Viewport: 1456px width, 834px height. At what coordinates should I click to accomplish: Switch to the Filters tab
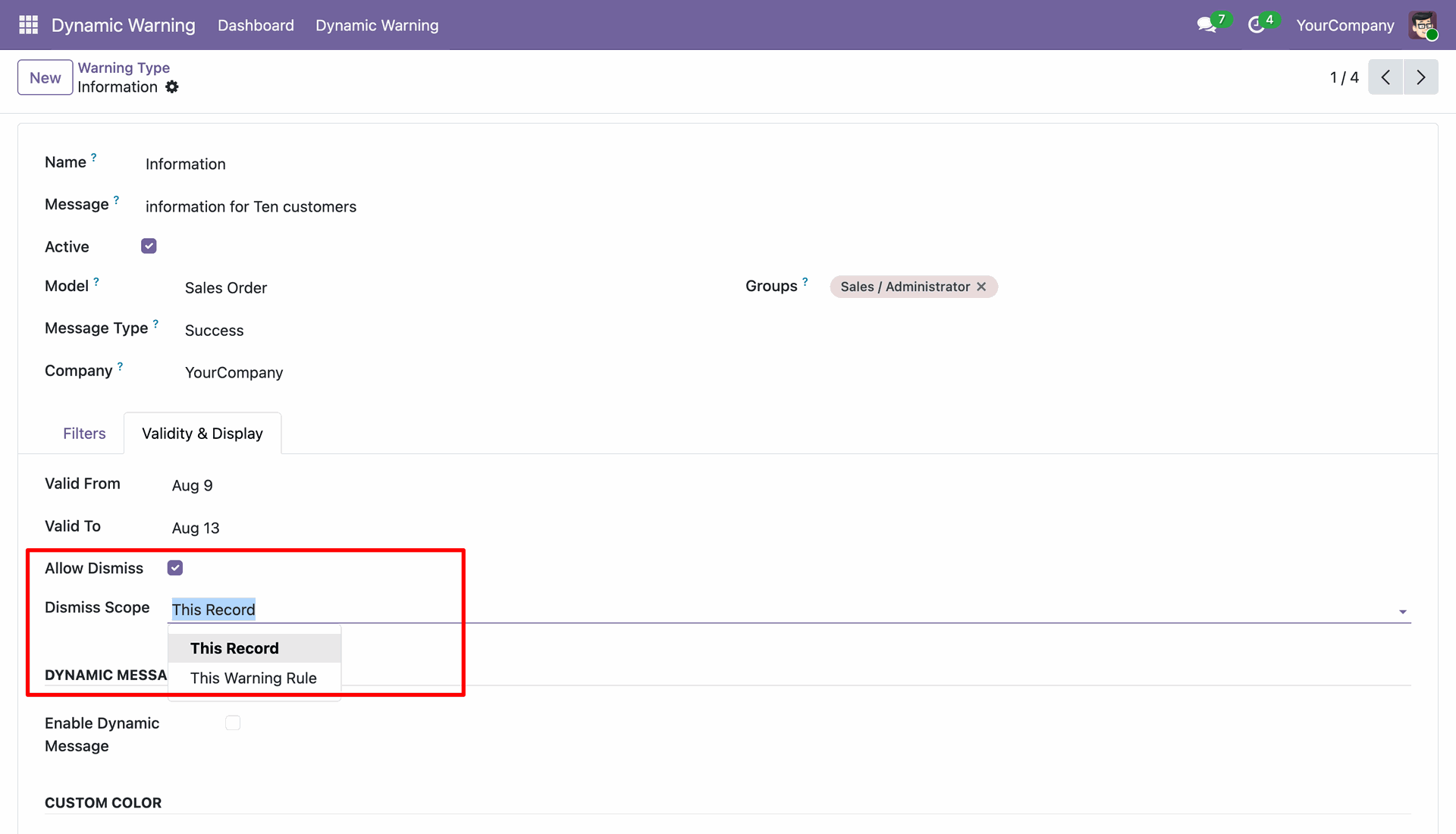click(84, 434)
